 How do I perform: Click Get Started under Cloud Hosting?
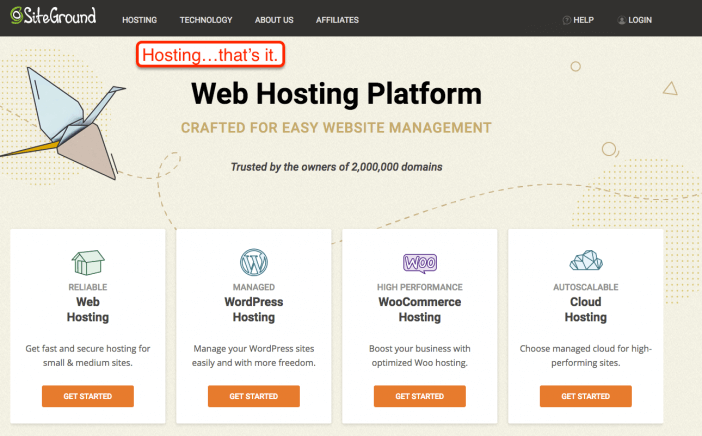pos(586,396)
